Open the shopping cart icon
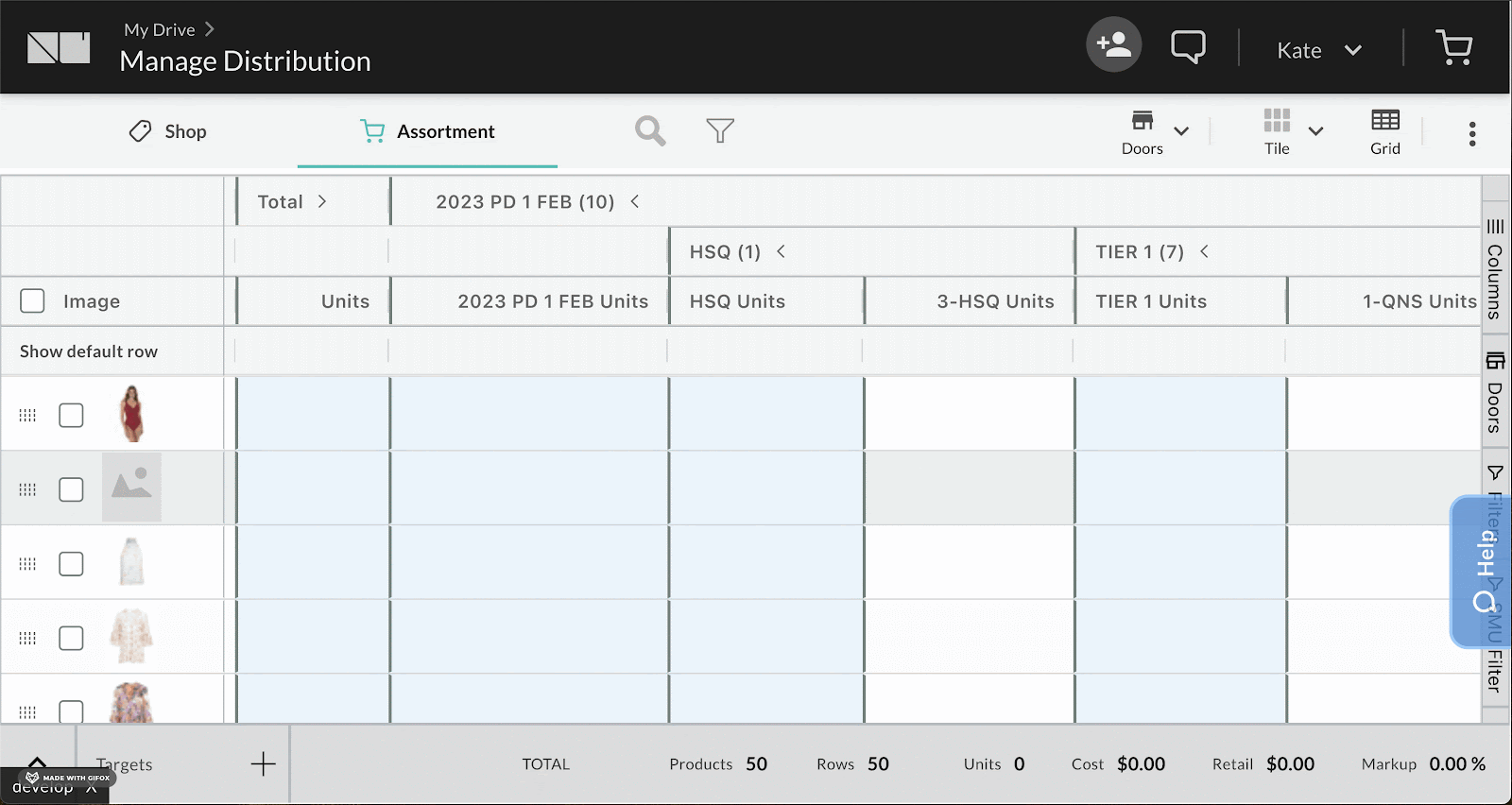Image resolution: width=1512 pixels, height=805 pixels. (1453, 47)
